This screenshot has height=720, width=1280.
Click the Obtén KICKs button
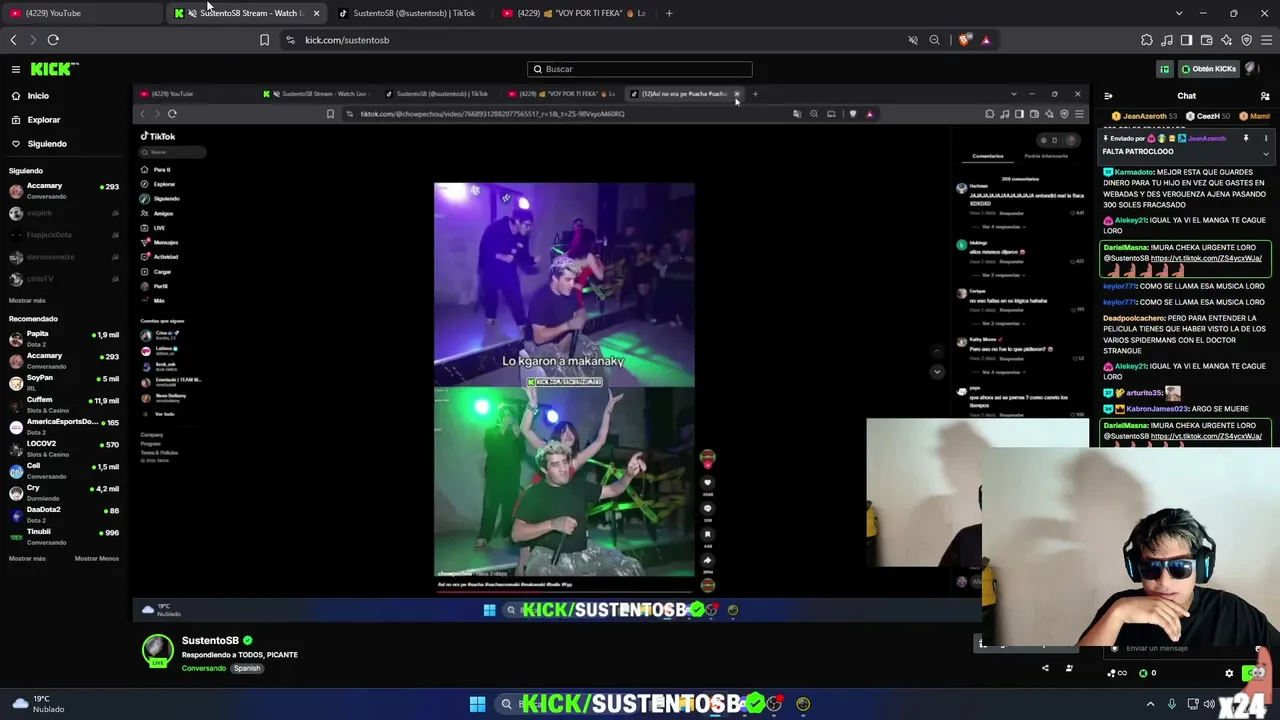coord(1210,69)
